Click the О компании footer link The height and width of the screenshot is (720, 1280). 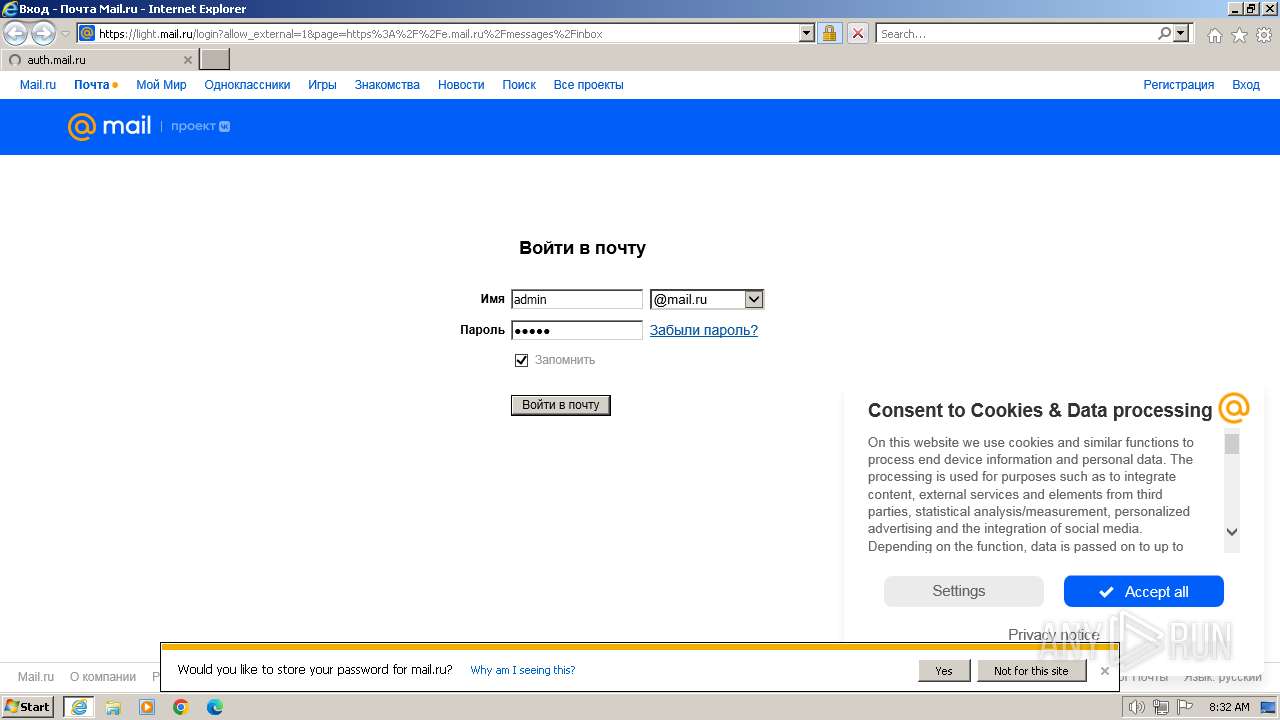click(x=103, y=677)
